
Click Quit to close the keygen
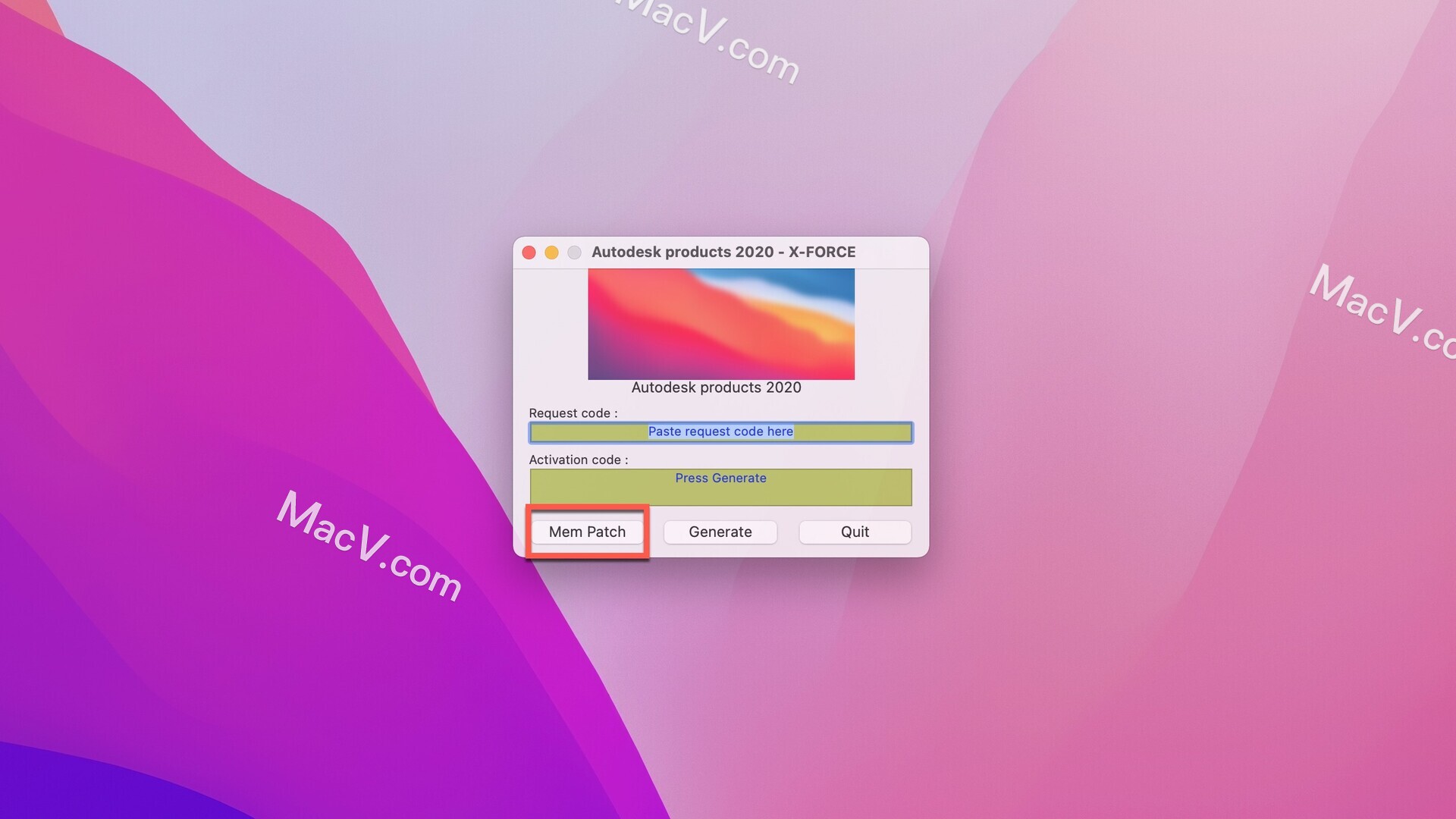pos(854,531)
